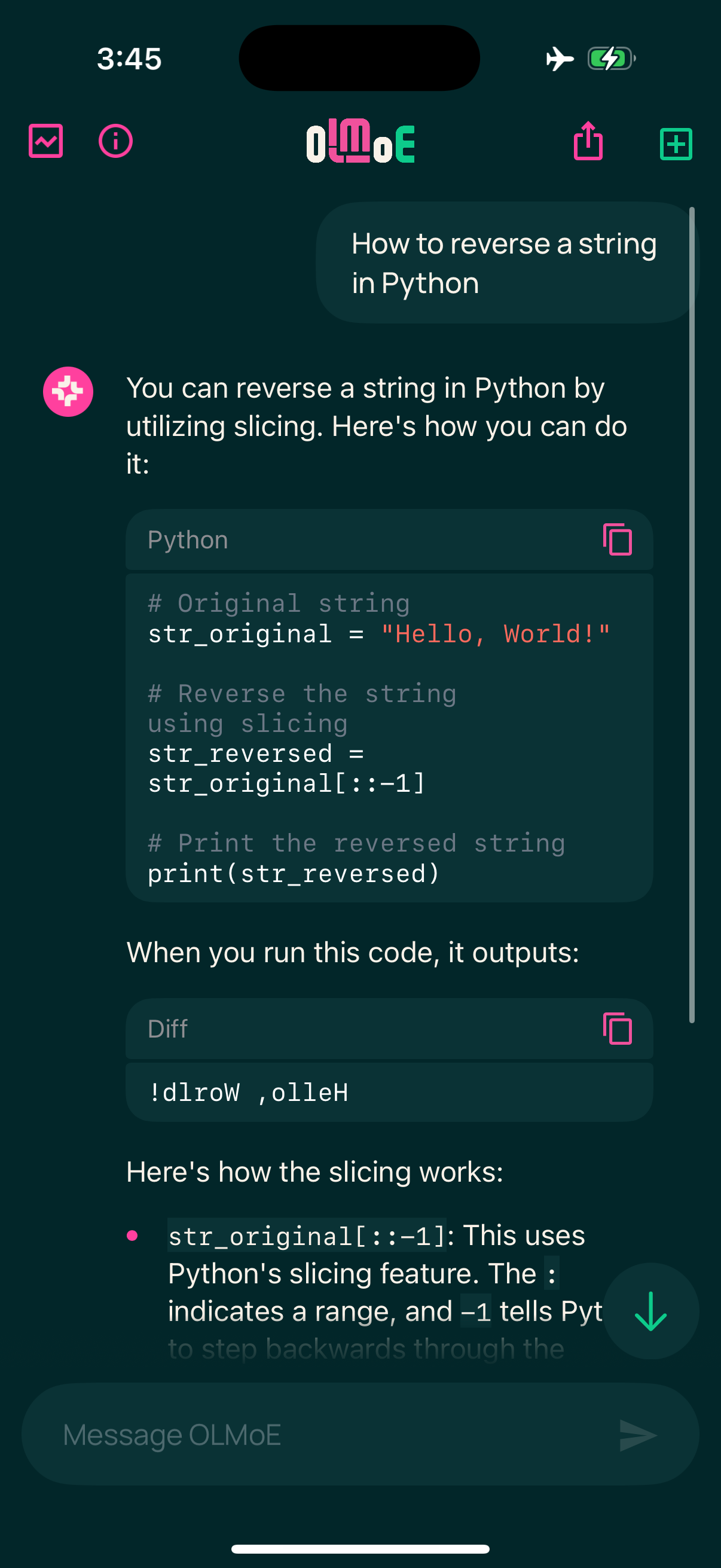Screen dimensions: 721x1568
Task: Select the Python code block label
Action: click(188, 540)
